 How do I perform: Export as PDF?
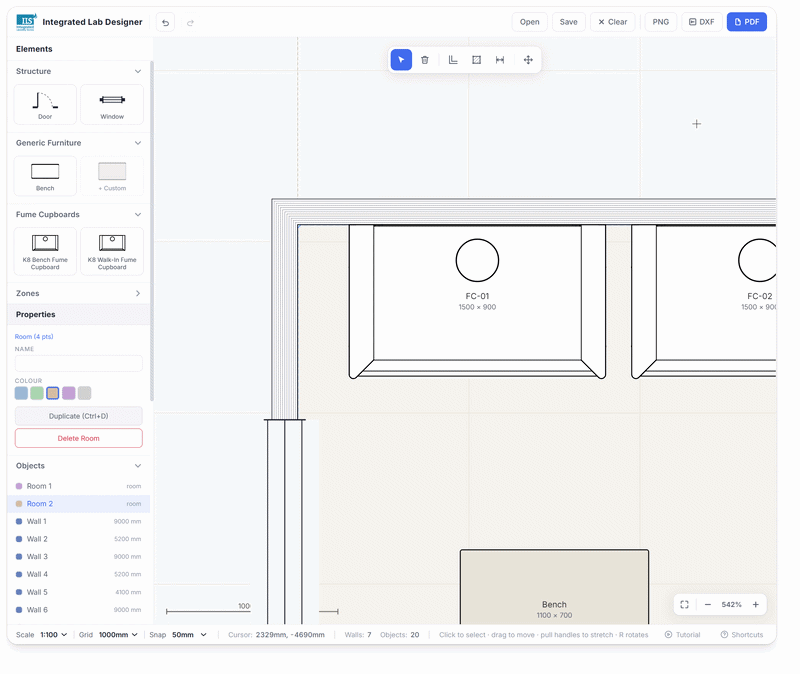click(746, 22)
